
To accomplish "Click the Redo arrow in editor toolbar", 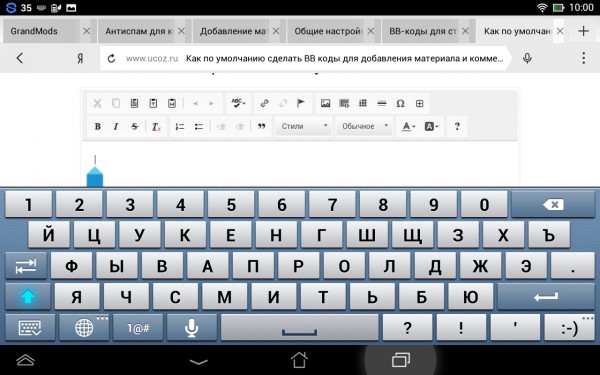I will click(x=211, y=103).
